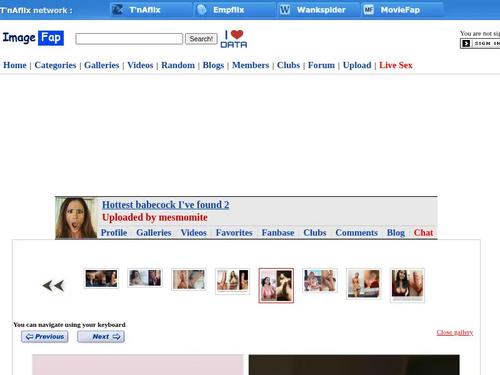
Task: Open Videos in top navigation
Action: point(140,65)
